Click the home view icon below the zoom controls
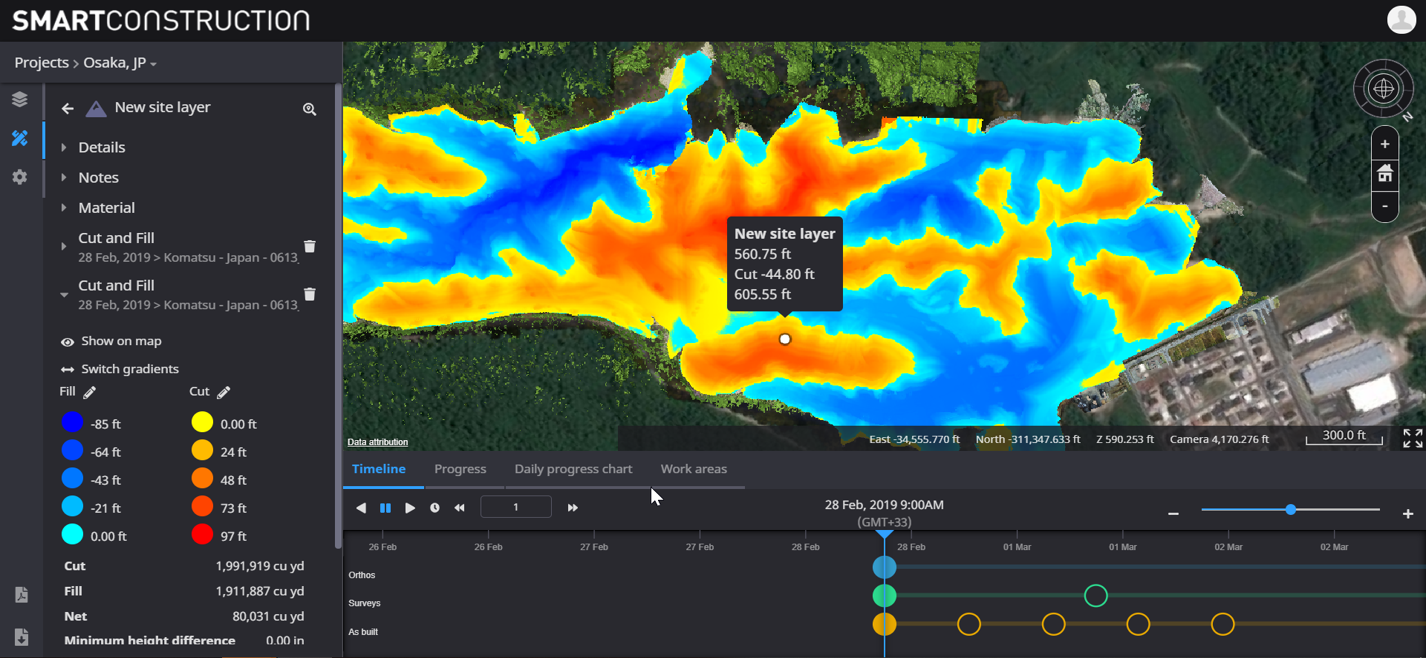The height and width of the screenshot is (658, 1426). (x=1384, y=175)
